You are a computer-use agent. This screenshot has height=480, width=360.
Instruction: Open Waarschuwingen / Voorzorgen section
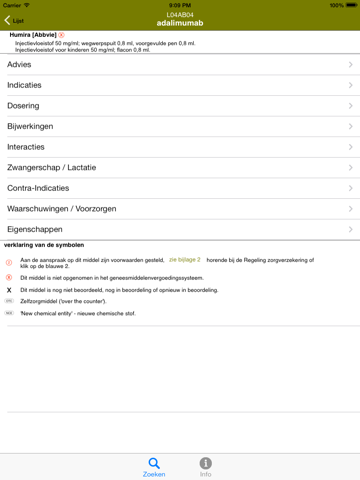pyautogui.click(x=180, y=209)
